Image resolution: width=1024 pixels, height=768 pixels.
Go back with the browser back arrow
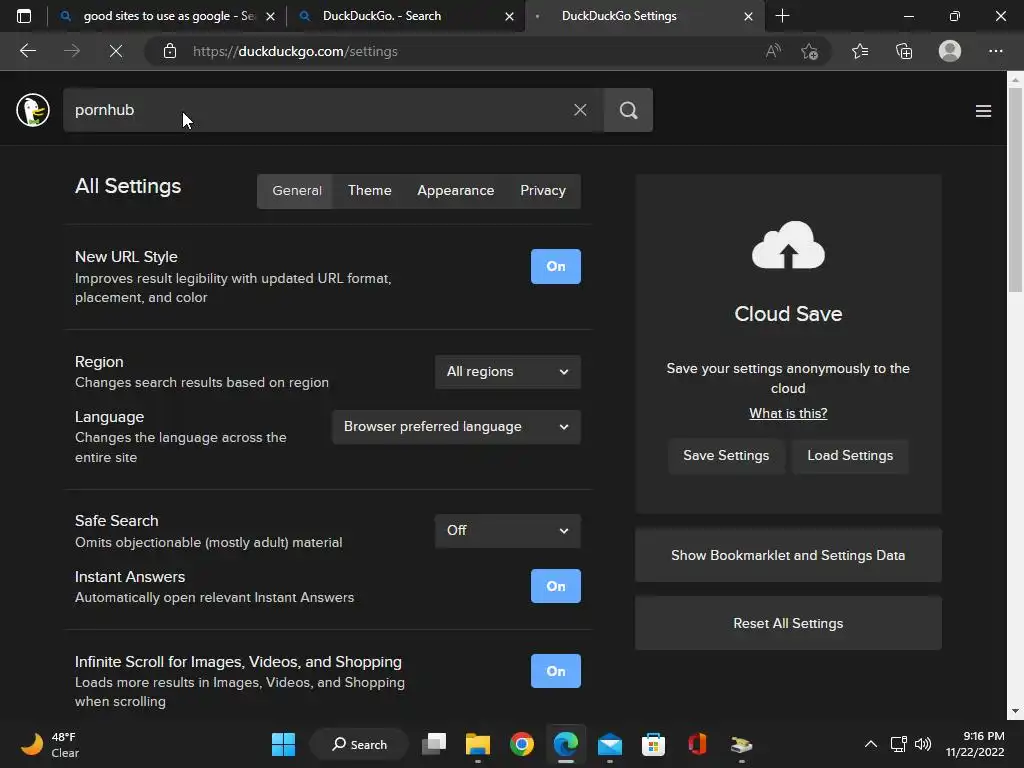click(x=27, y=51)
